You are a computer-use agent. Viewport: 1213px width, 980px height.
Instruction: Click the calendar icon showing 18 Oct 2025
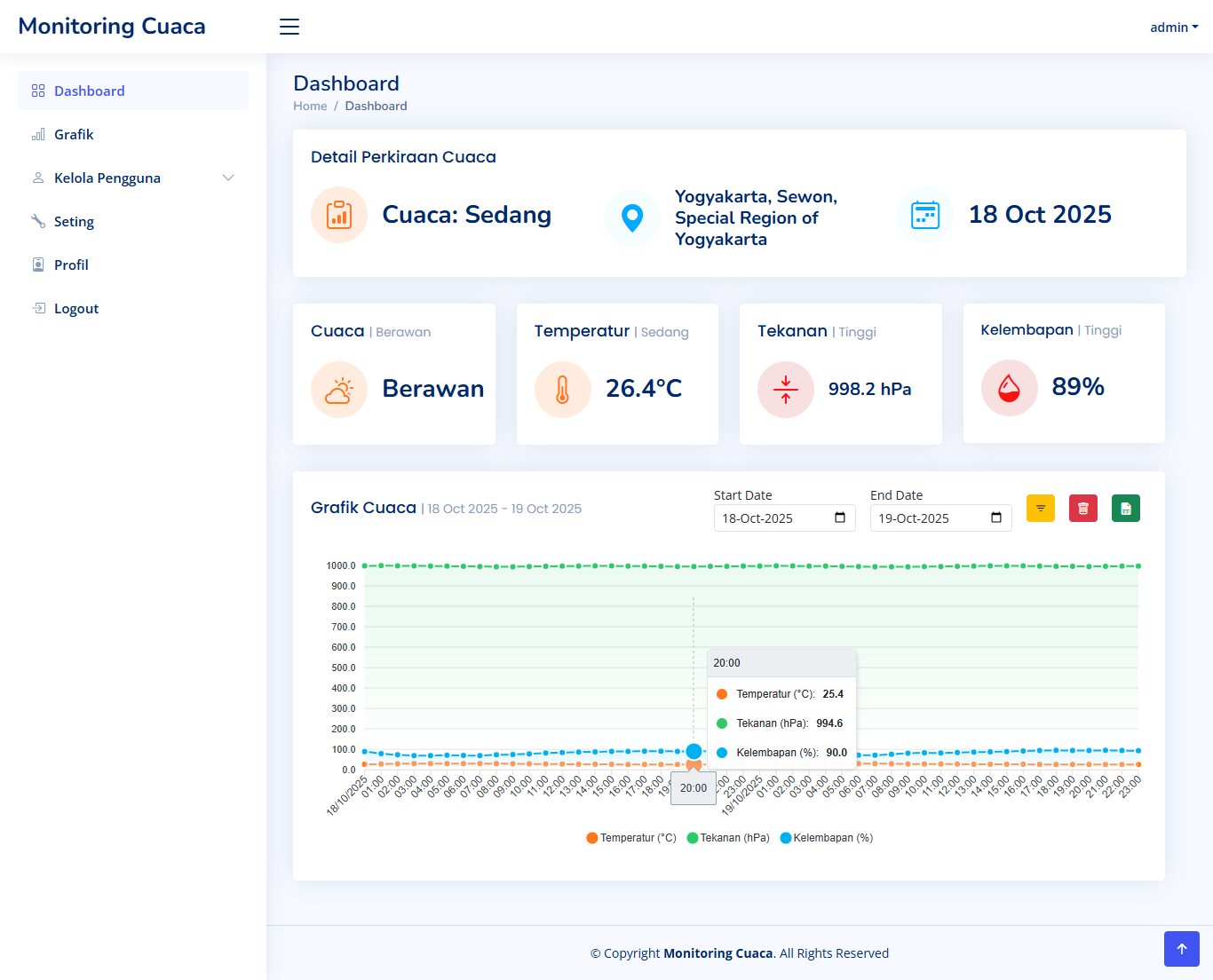point(924,215)
